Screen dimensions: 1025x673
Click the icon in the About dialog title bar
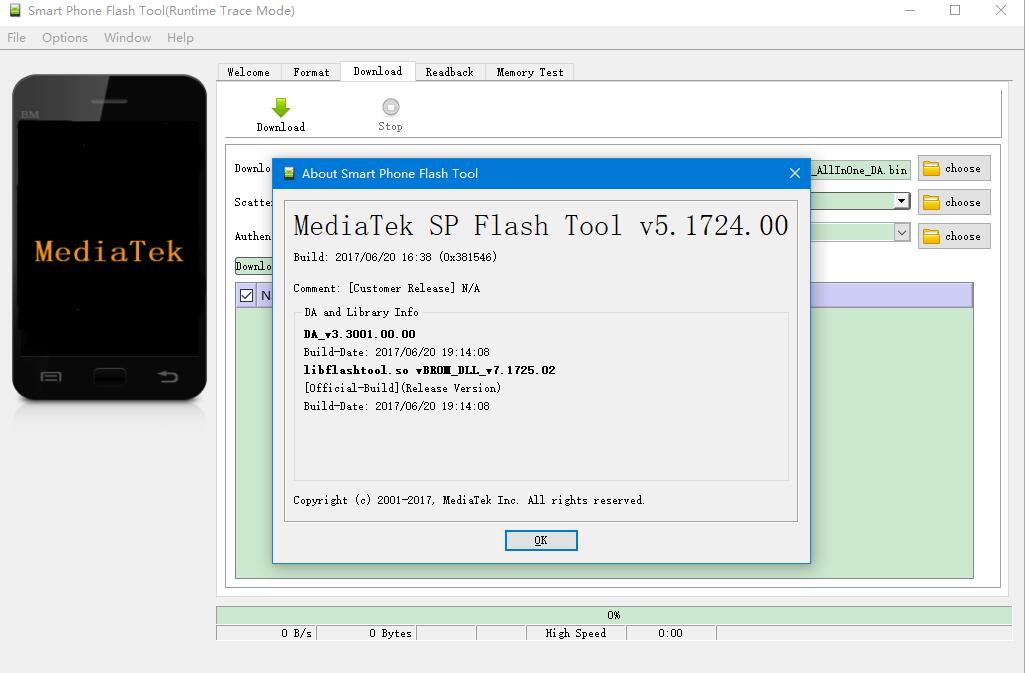tap(289, 173)
